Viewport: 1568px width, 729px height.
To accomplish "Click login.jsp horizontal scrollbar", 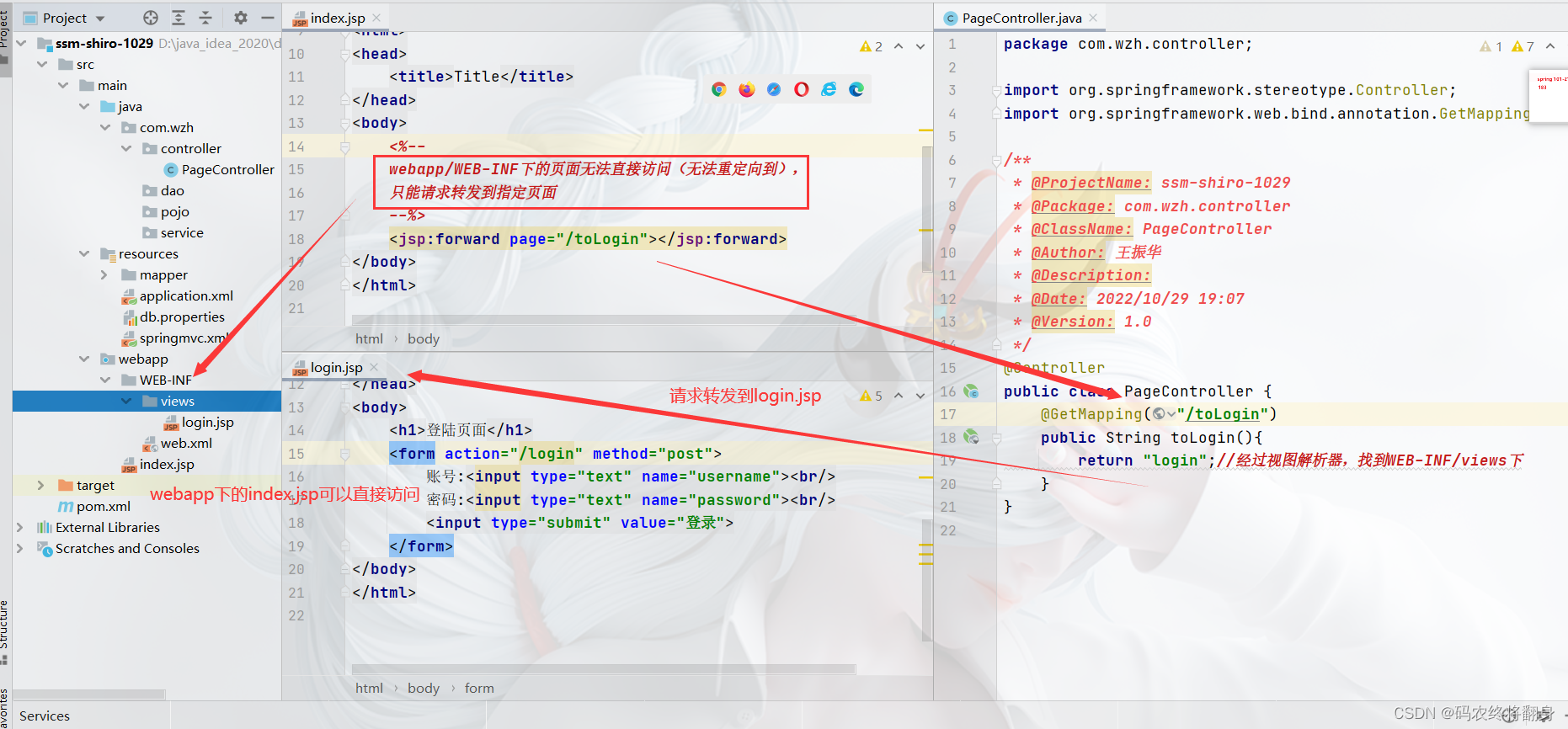I will [x=604, y=669].
